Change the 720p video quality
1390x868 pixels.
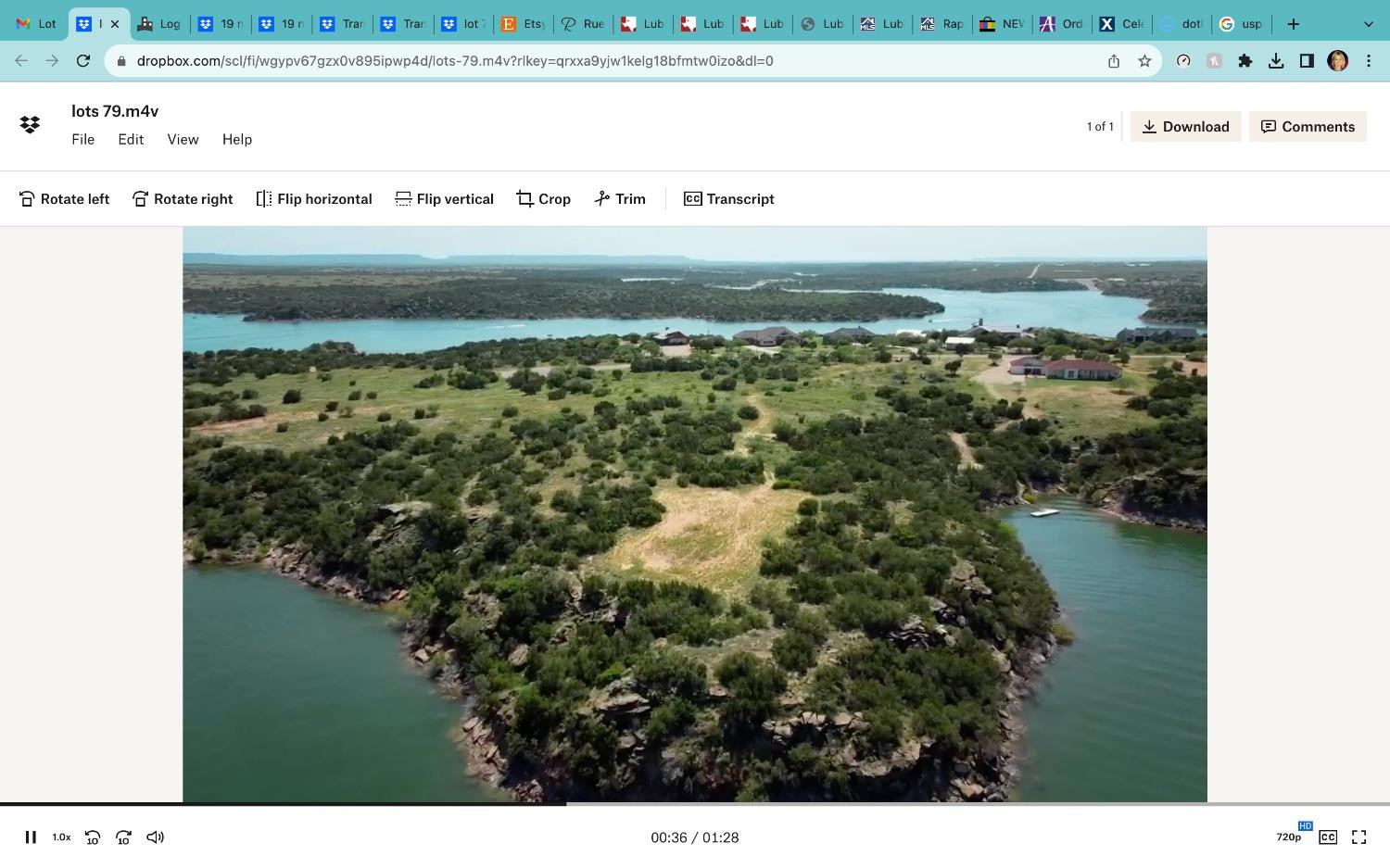click(x=1289, y=837)
